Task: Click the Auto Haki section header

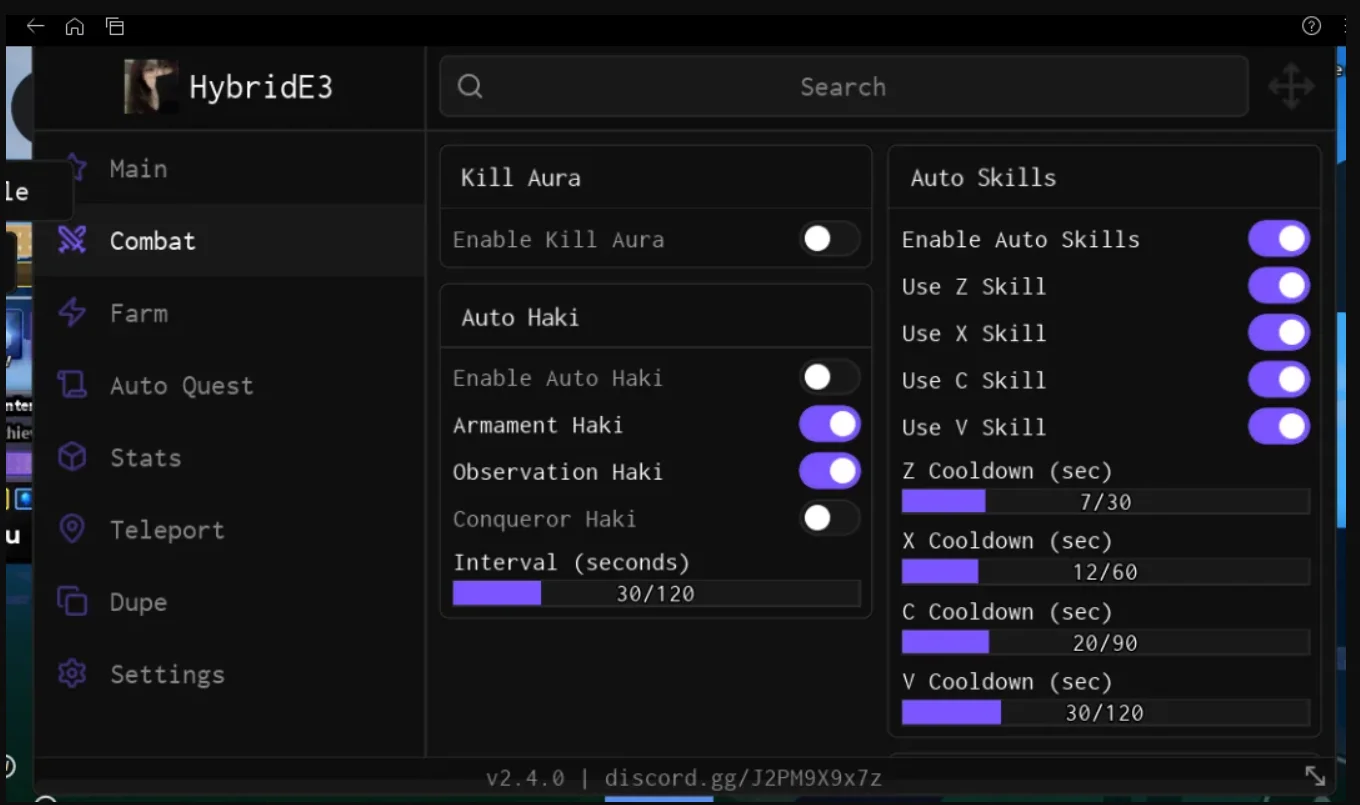Action: pyautogui.click(x=520, y=318)
